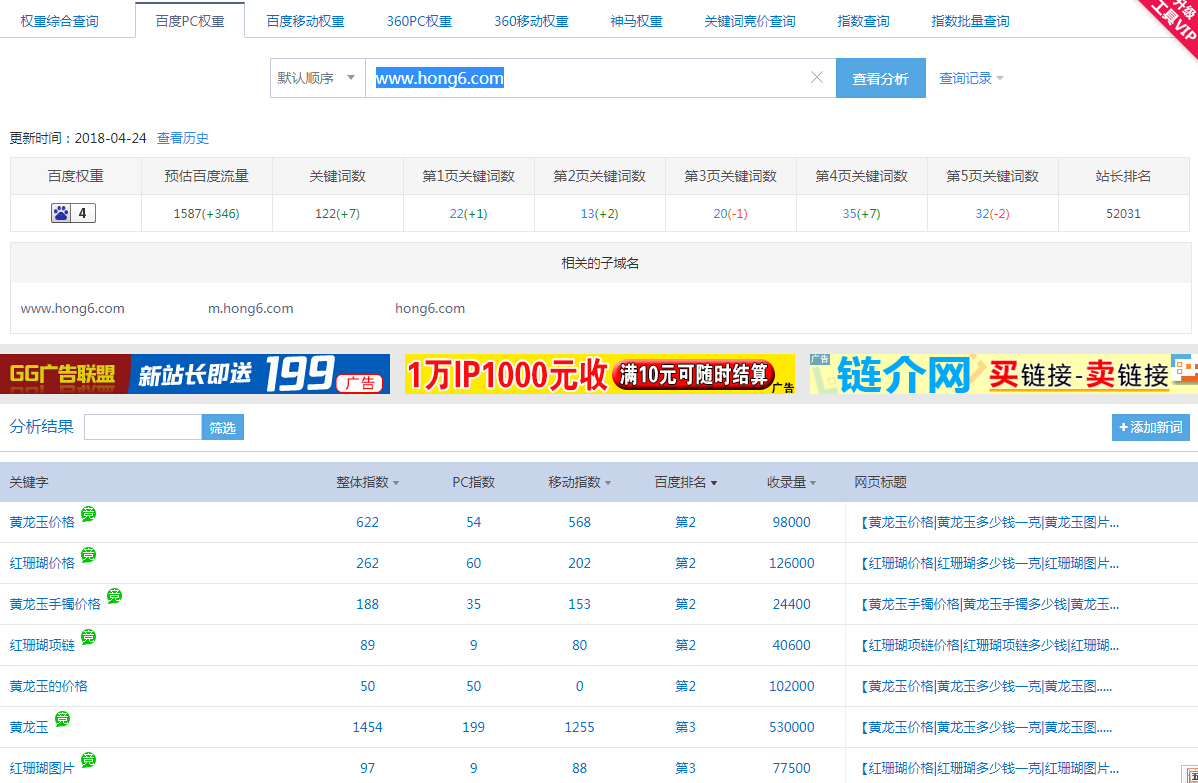Screen dimensions: 1198x783
Task: Click green badge next to 红珊瑚价格
Action: coord(89,555)
